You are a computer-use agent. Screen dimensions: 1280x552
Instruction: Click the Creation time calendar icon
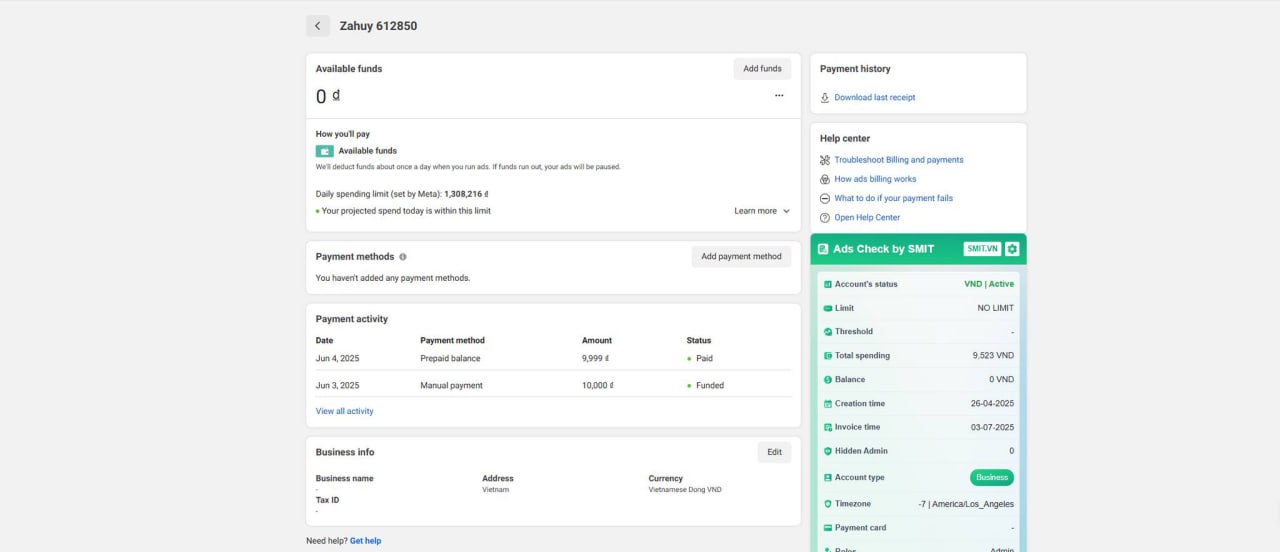click(x=828, y=404)
